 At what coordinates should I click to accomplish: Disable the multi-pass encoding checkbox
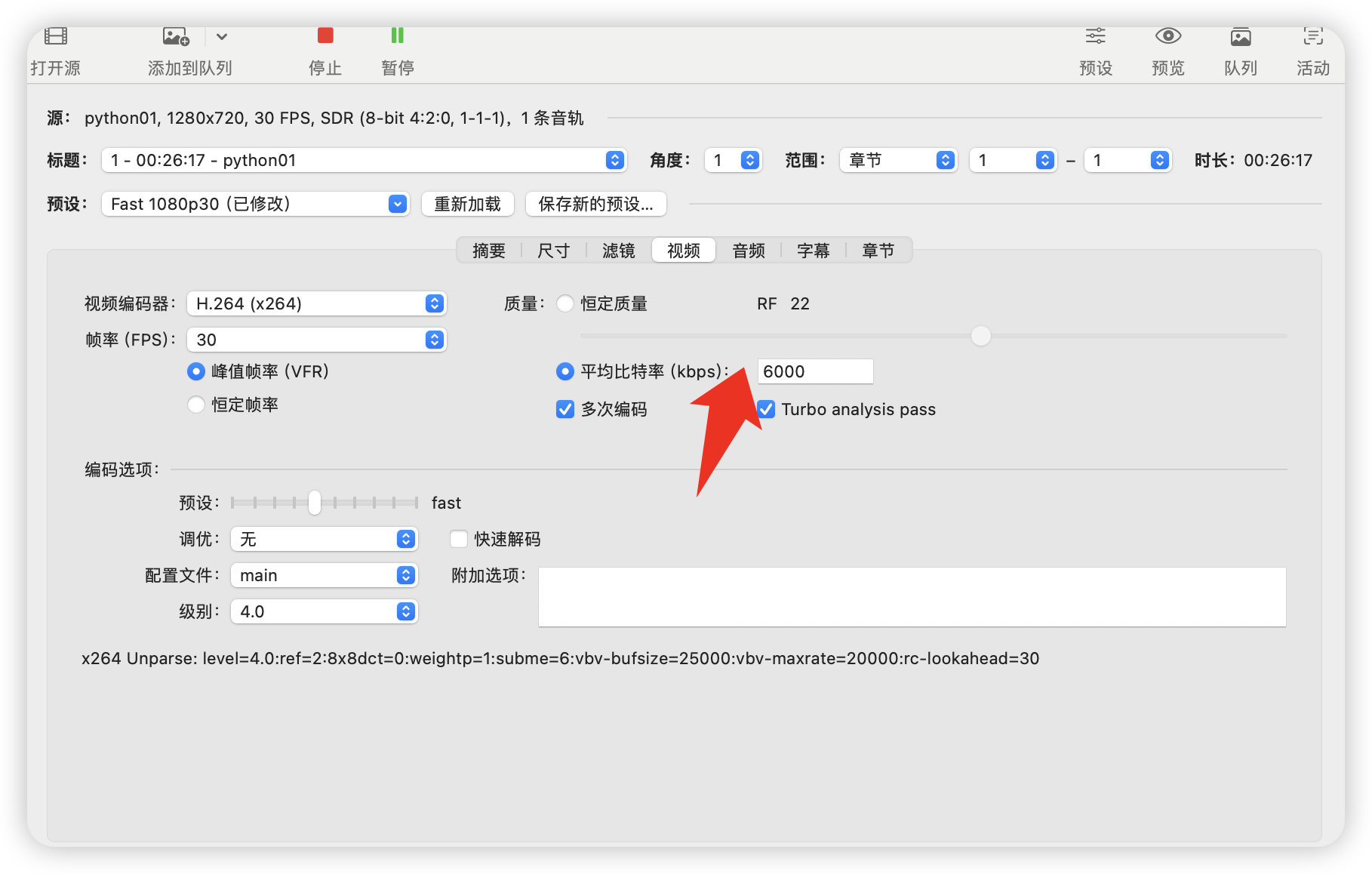(x=565, y=409)
